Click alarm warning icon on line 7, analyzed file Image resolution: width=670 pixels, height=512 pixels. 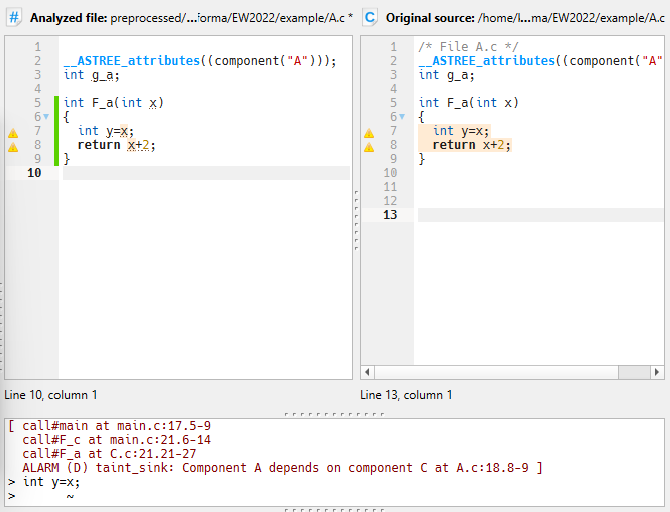pos(13,133)
